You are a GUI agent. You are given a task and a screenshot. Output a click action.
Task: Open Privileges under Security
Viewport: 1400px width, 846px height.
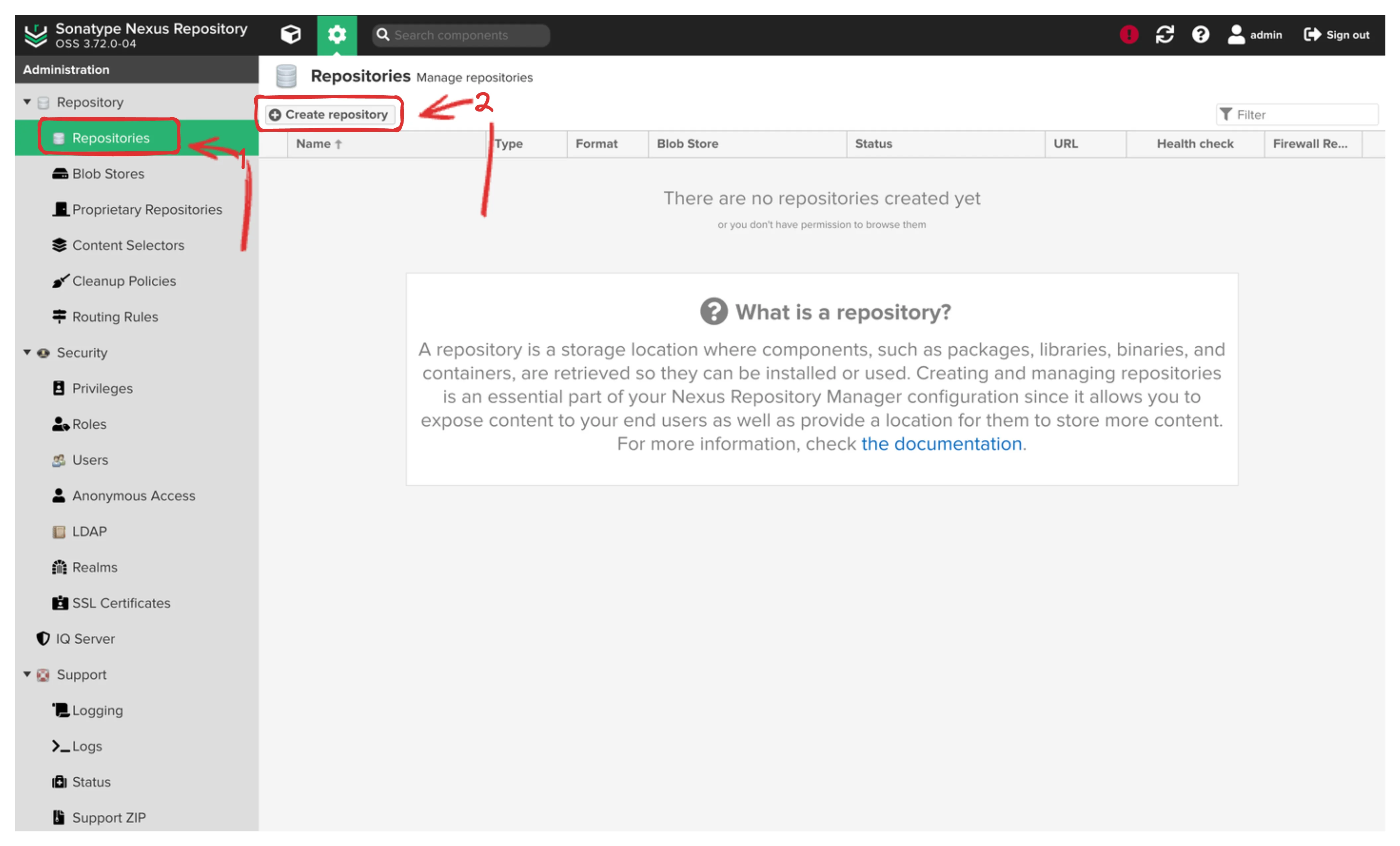tap(136, 388)
